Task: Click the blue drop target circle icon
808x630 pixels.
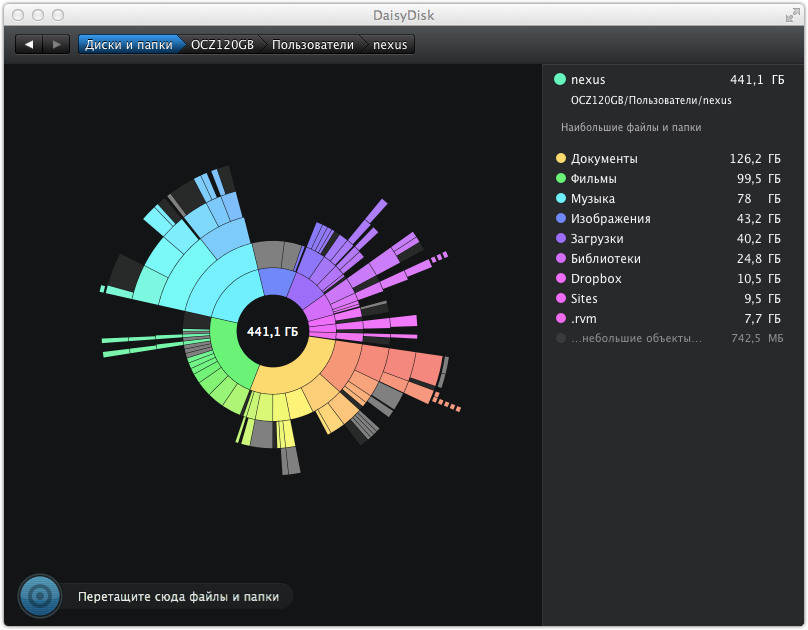Action: (40, 596)
